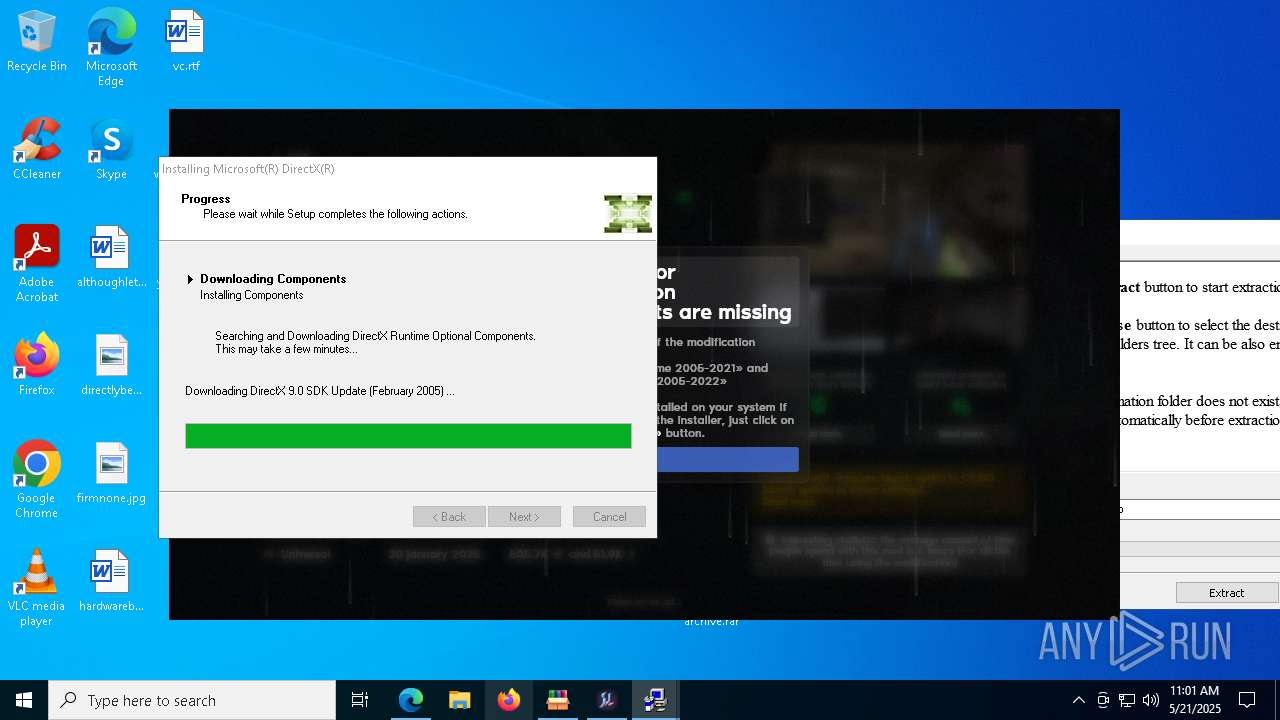Viewport: 1280px width, 720px height.
Task: Open the network status tray icon
Action: 1127,700
